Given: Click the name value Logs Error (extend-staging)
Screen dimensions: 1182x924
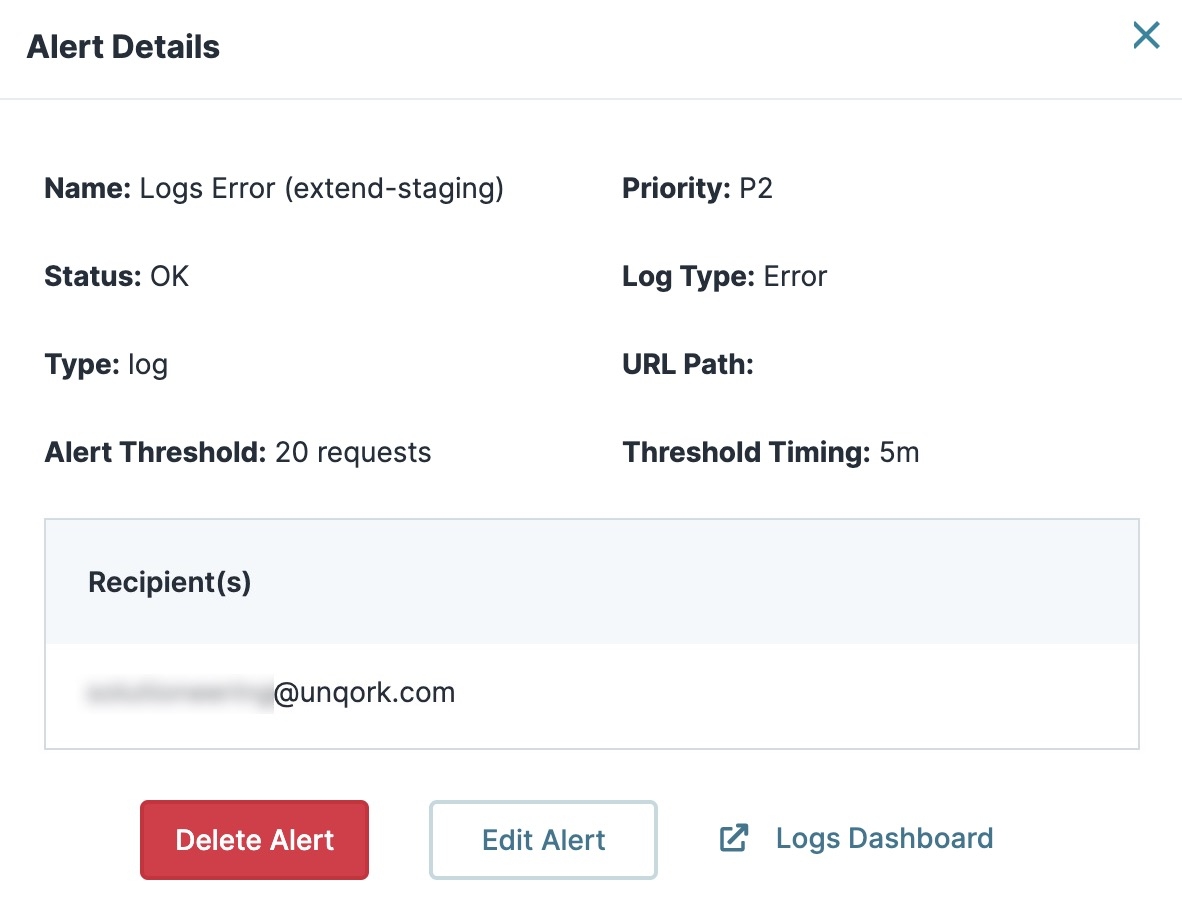Looking at the screenshot, I should [322, 188].
